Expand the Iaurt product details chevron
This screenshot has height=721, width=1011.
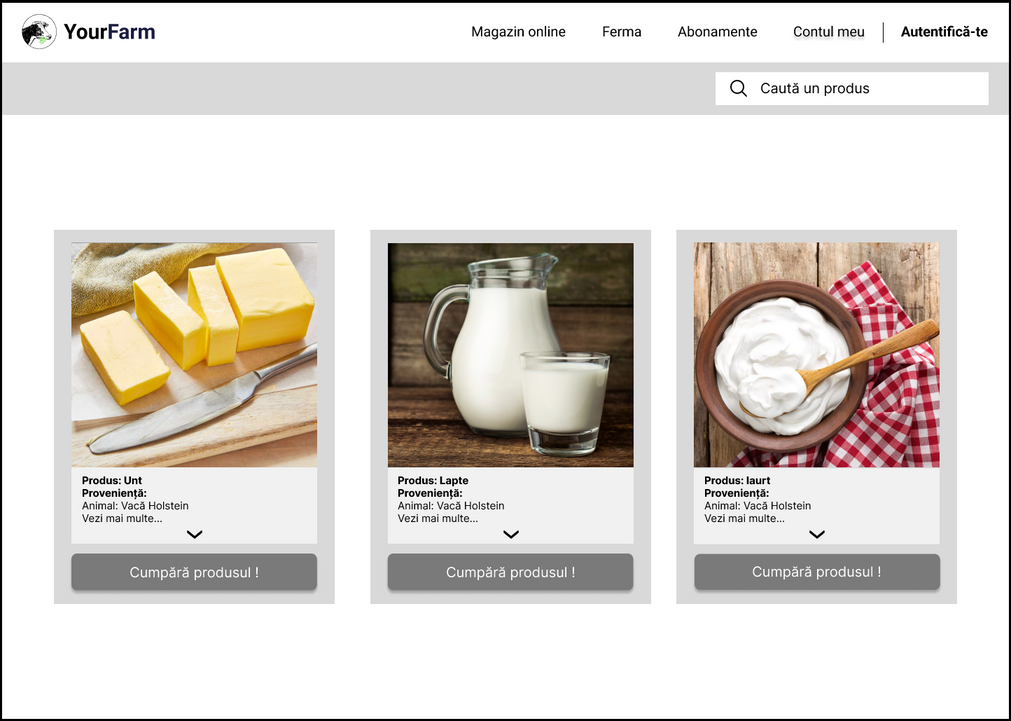point(817,534)
